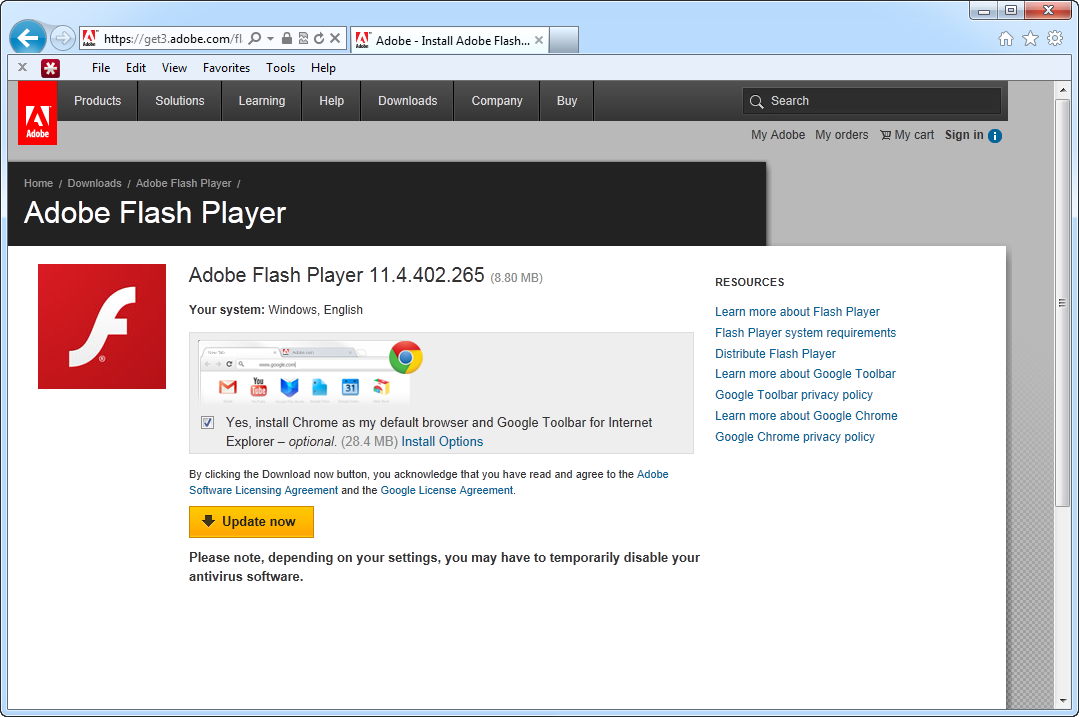Open the address bar dropdown arrow
Screen dimensions: 1079x717
point(270,39)
